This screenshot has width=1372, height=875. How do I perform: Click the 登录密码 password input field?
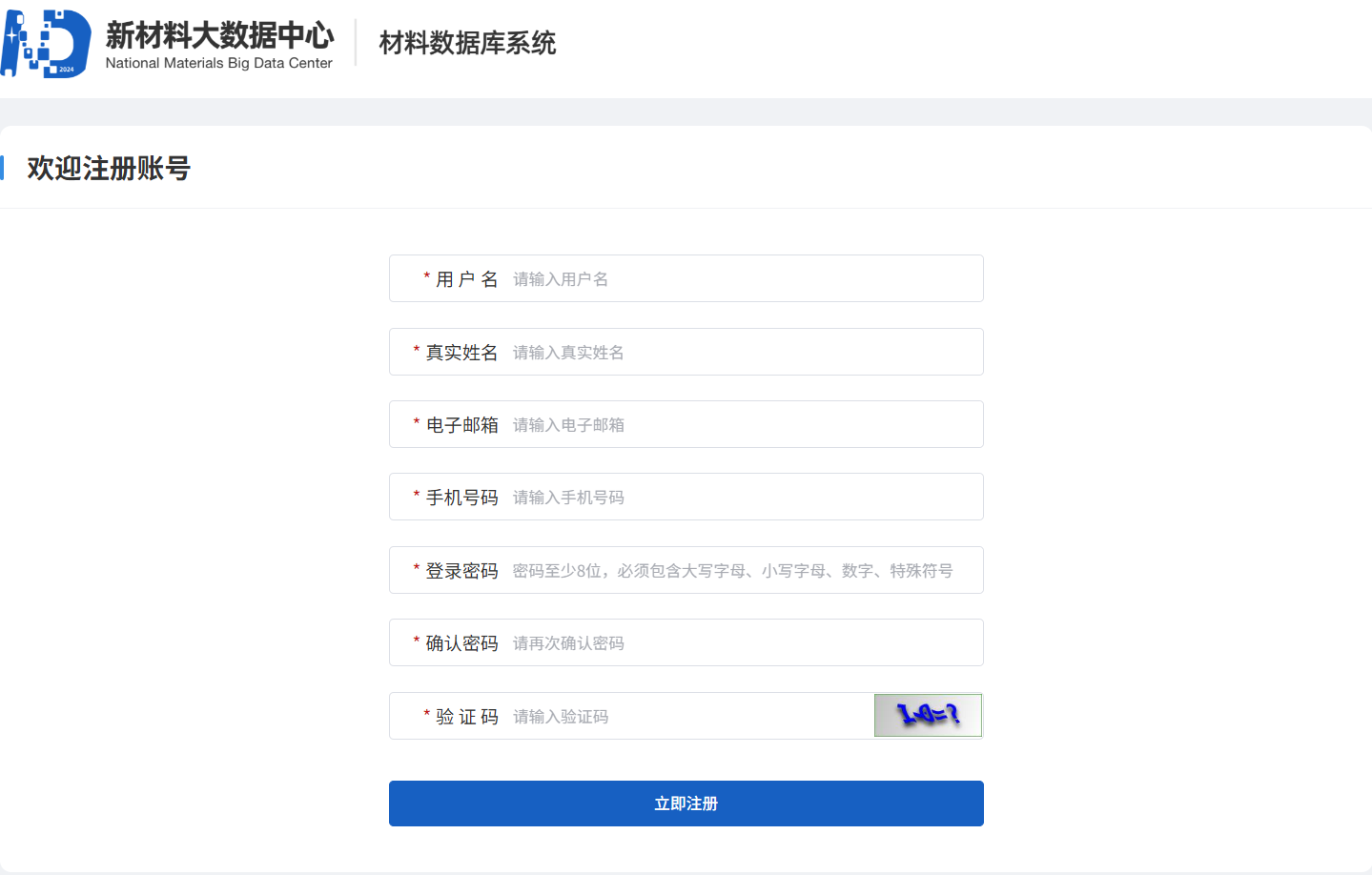click(667, 569)
